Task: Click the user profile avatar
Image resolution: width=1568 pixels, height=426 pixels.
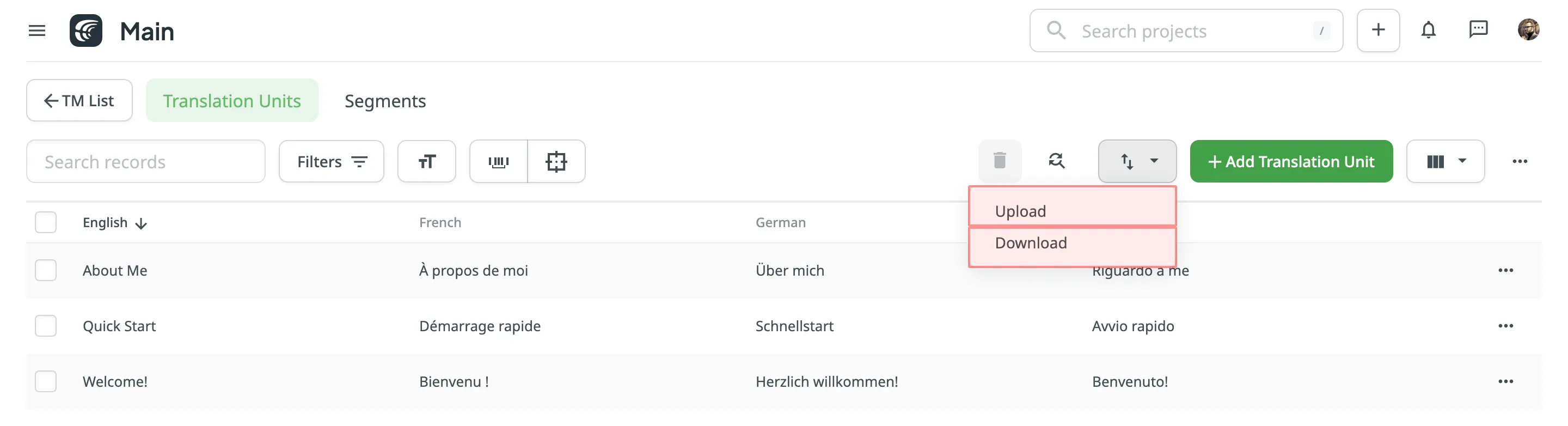Action: pos(1528,31)
